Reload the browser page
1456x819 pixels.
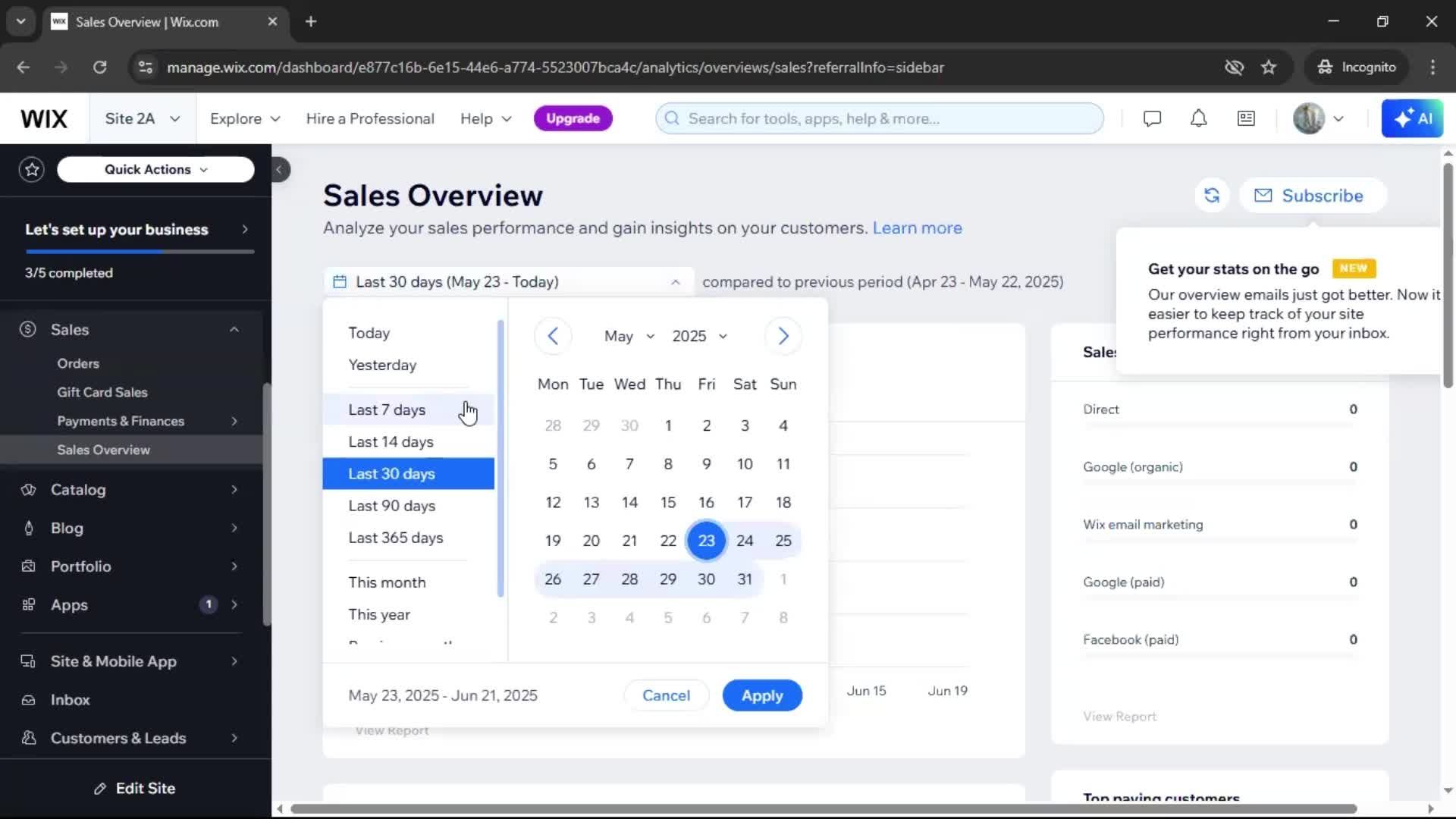pyautogui.click(x=99, y=67)
